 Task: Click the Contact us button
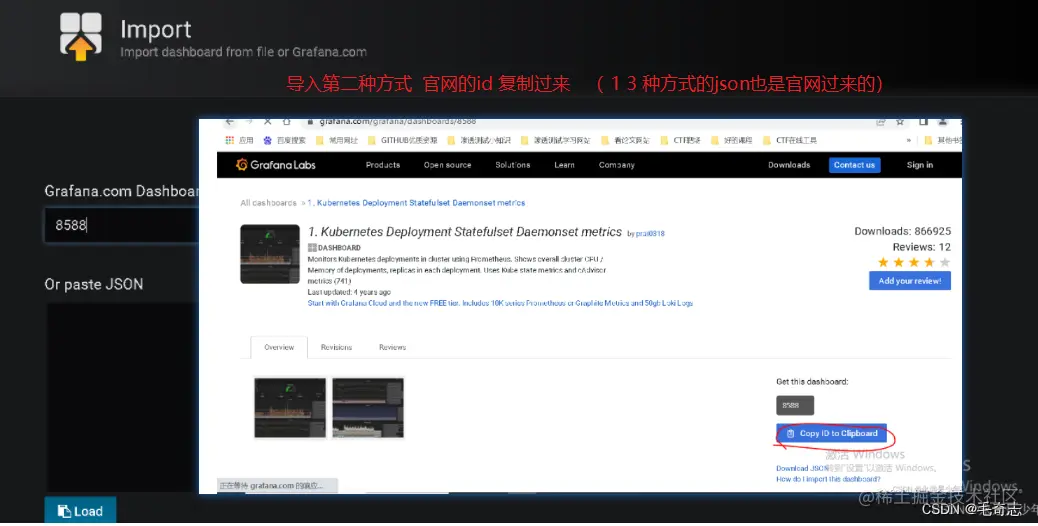[855, 165]
